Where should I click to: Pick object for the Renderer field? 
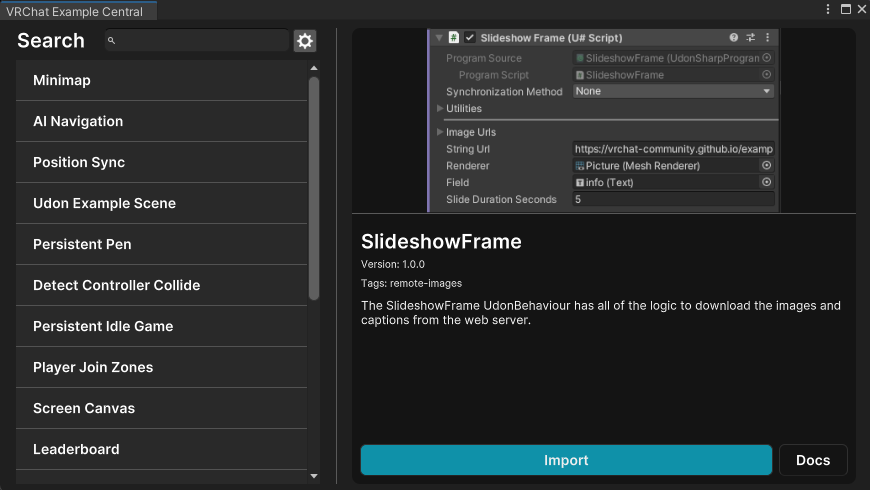point(767,165)
